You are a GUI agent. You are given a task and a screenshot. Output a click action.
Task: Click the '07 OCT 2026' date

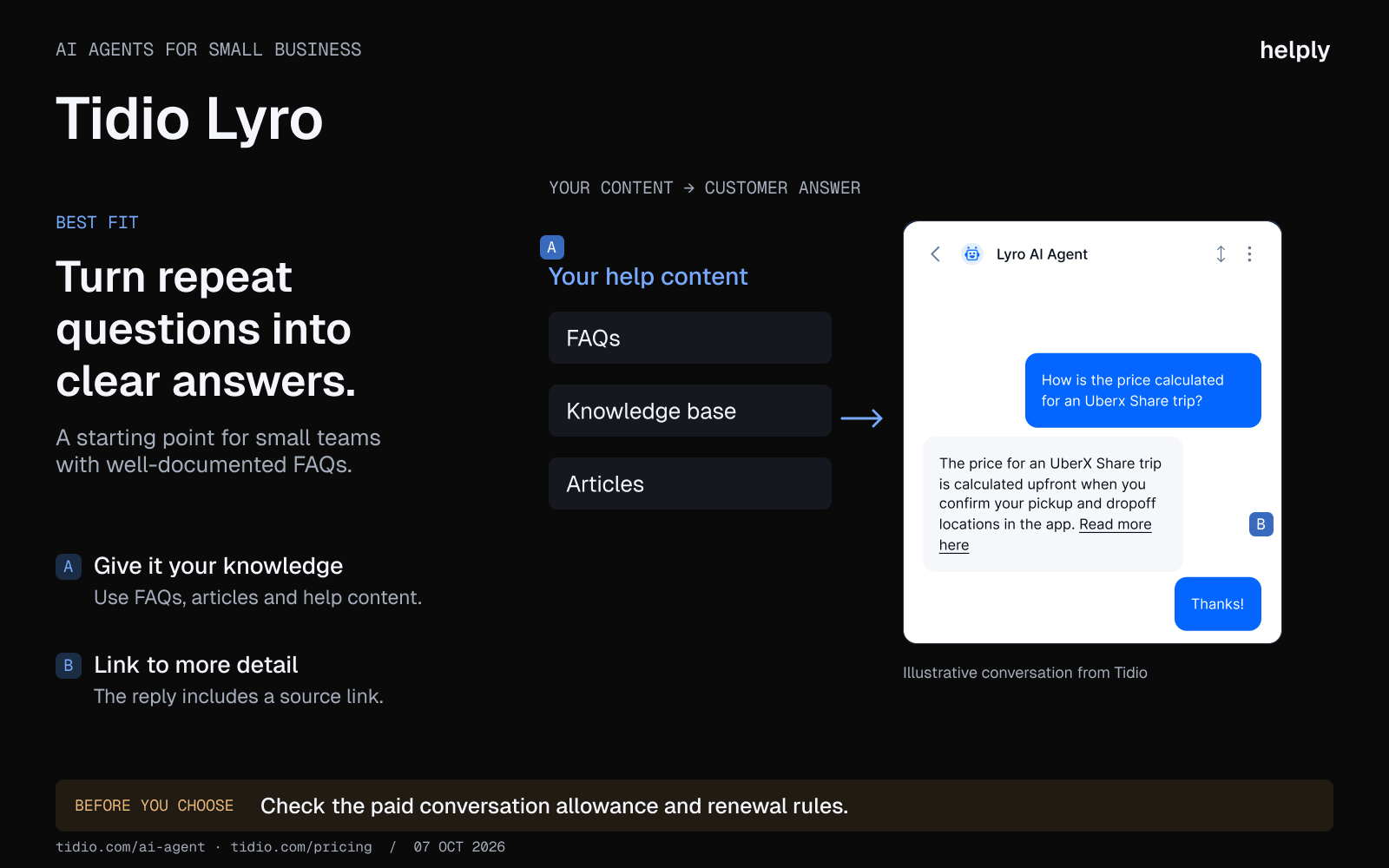459,847
